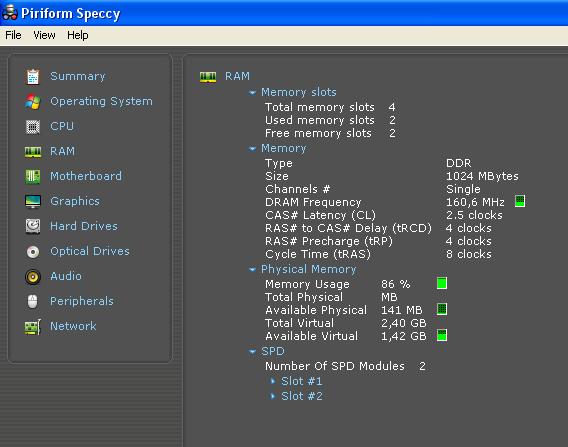The width and height of the screenshot is (568, 447).
Task: Click the RAM icon in the main panel header
Action: pos(208,76)
